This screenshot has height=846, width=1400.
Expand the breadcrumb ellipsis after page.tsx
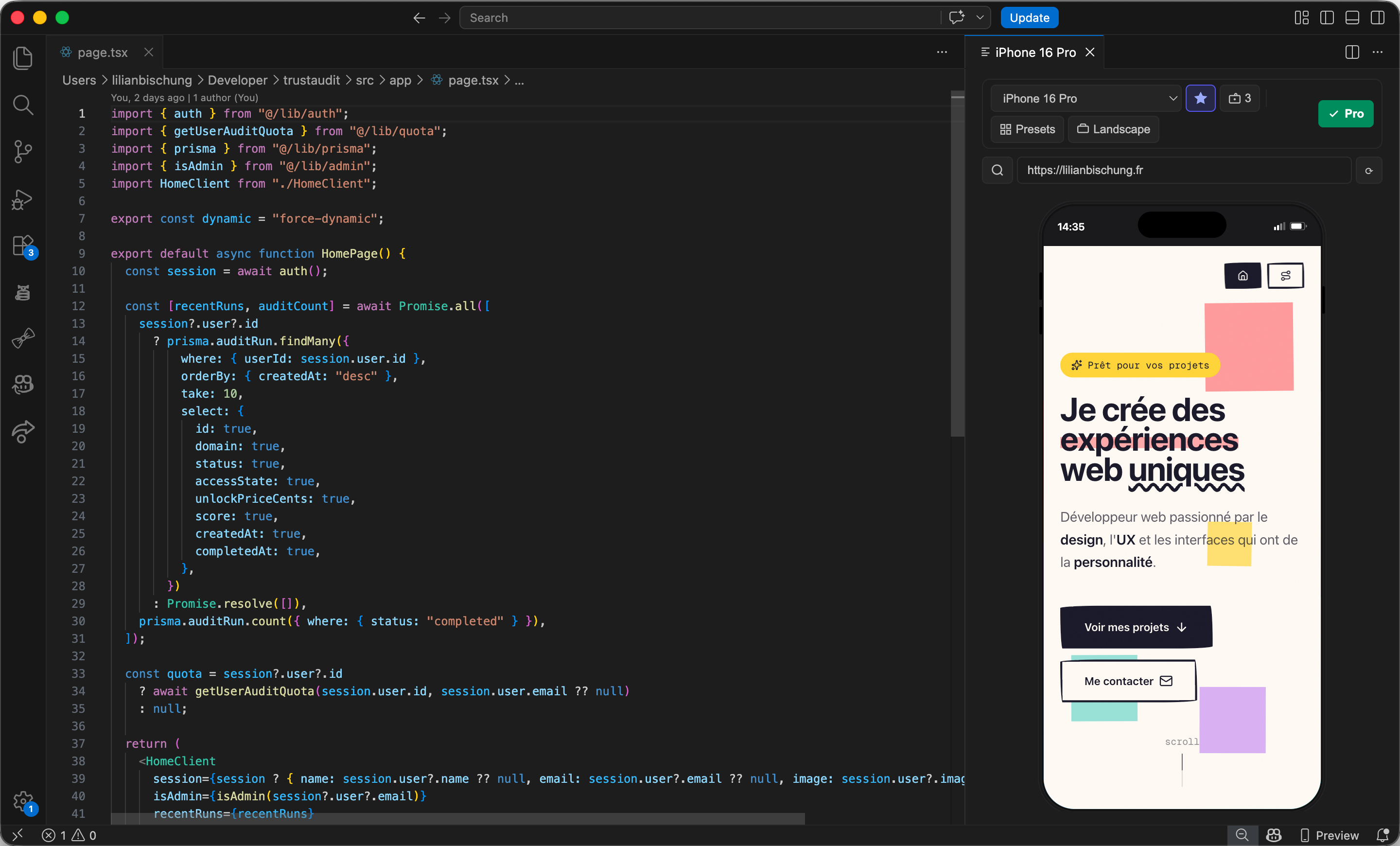(x=519, y=81)
